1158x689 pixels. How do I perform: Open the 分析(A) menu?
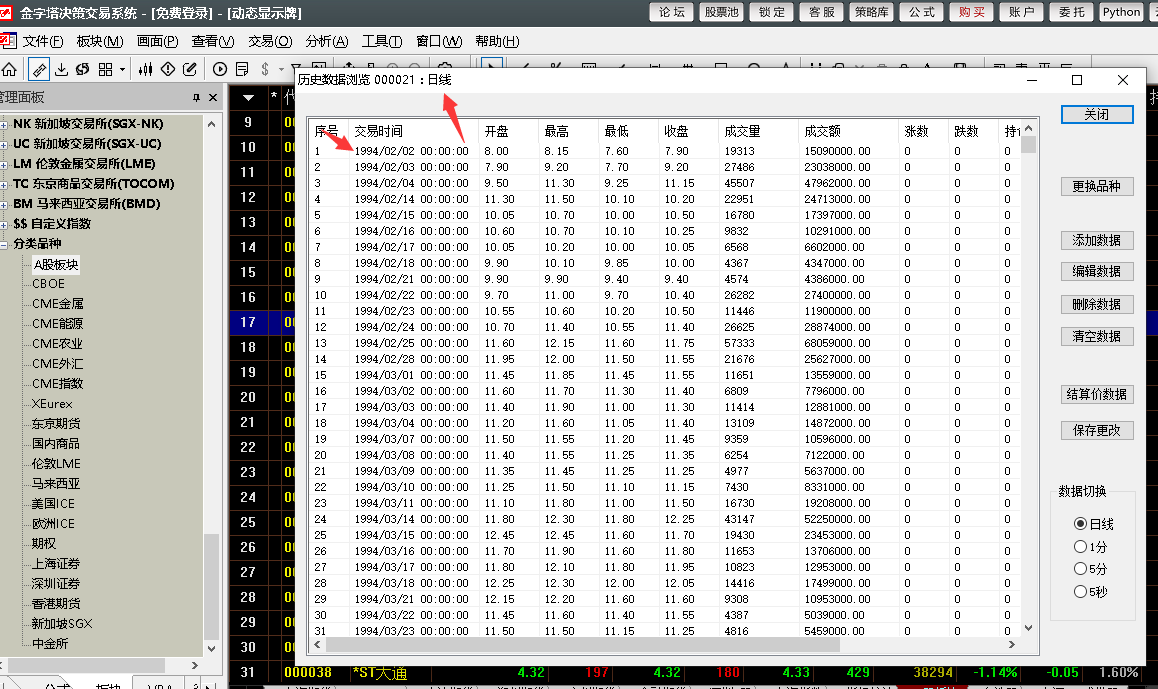pyautogui.click(x=326, y=41)
